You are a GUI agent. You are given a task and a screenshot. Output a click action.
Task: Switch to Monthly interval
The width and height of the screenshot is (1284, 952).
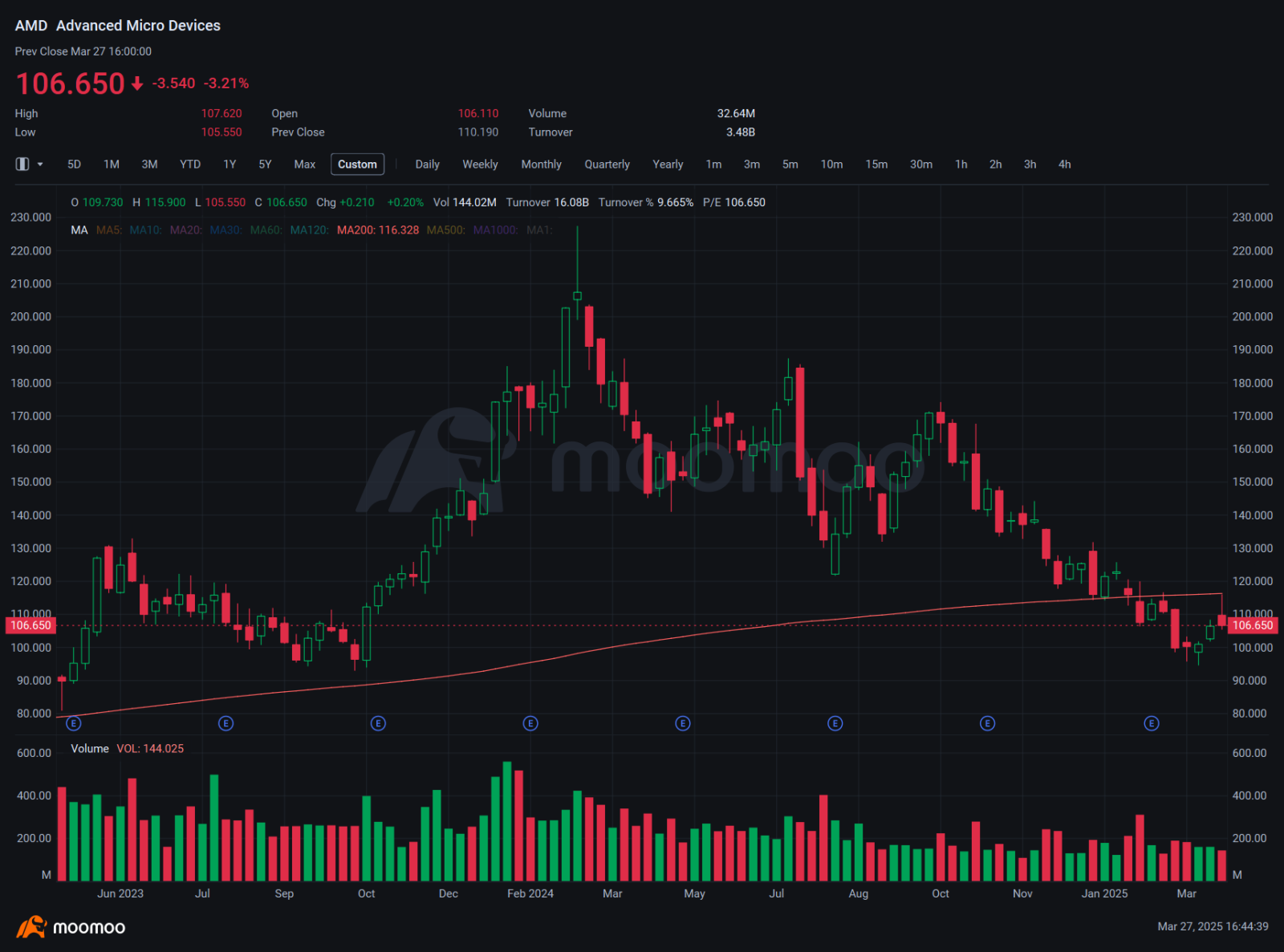pos(542,165)
